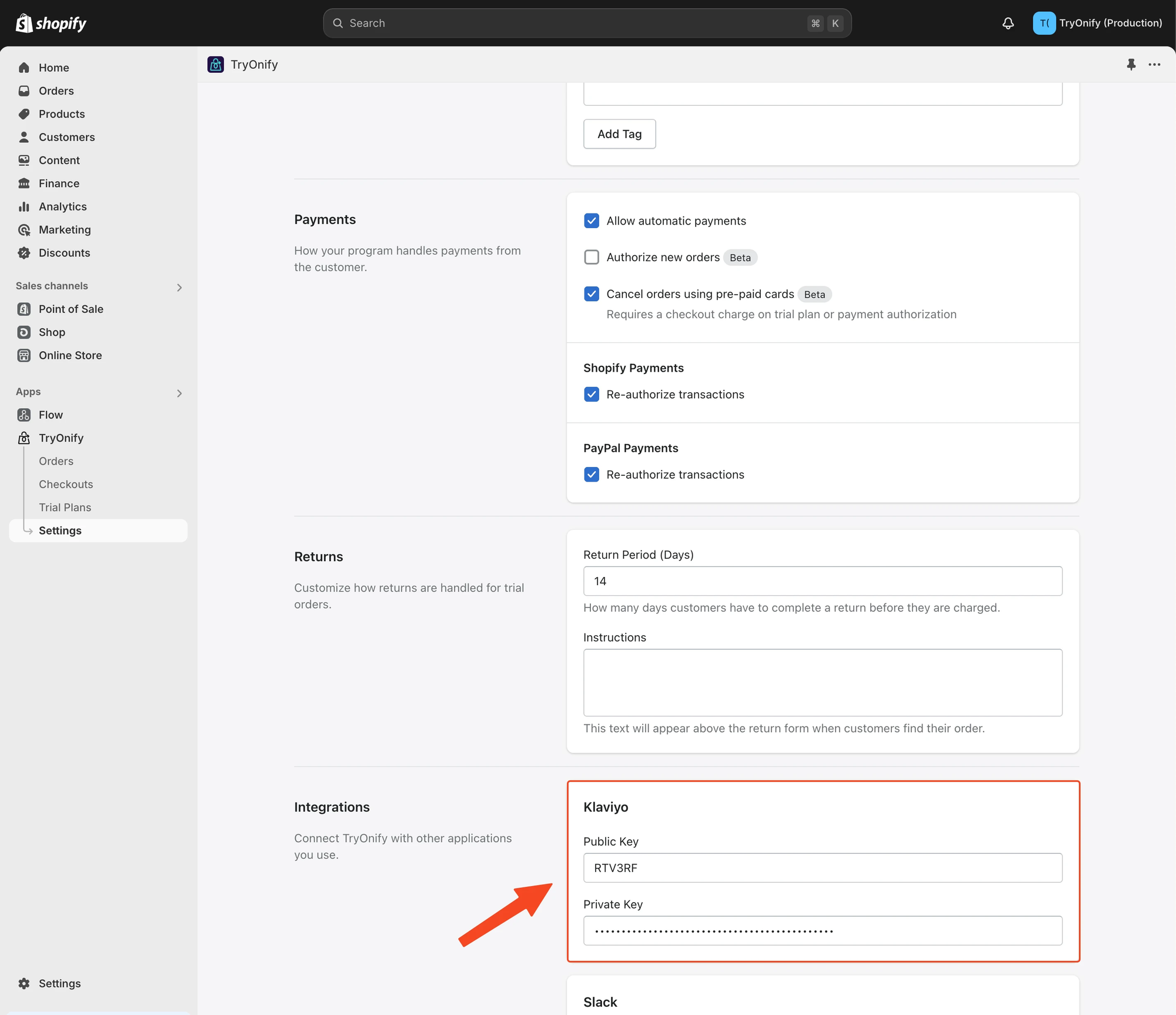Click the TryOnify header app icon
This screenshot has width=1176, height=1015.
(216, 64)
